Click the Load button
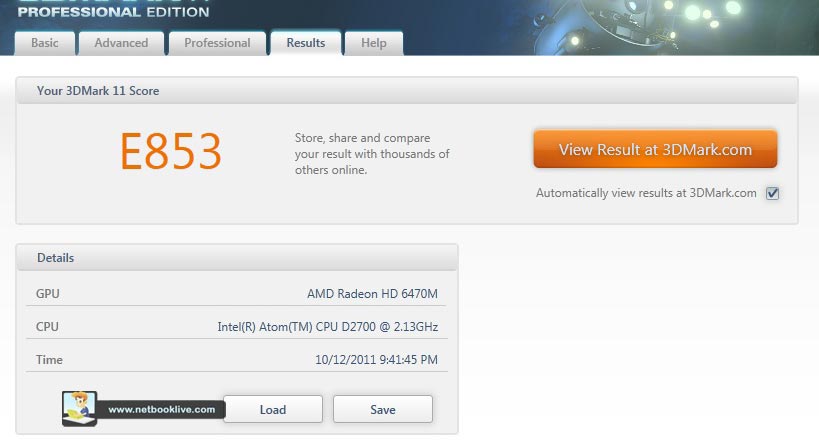Image resolution: width=819 pixels, height=448 pixels. pyautogui.click(x=273, y=409)
